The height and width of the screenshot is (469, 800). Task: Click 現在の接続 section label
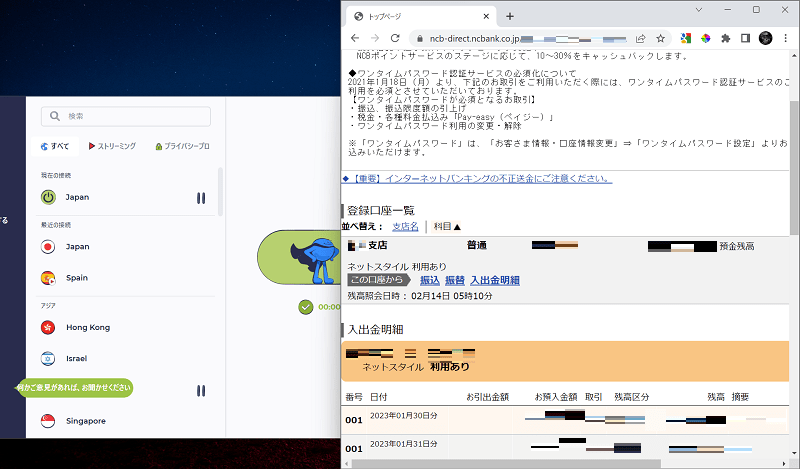pyautogui.click(x=56, y=176)
